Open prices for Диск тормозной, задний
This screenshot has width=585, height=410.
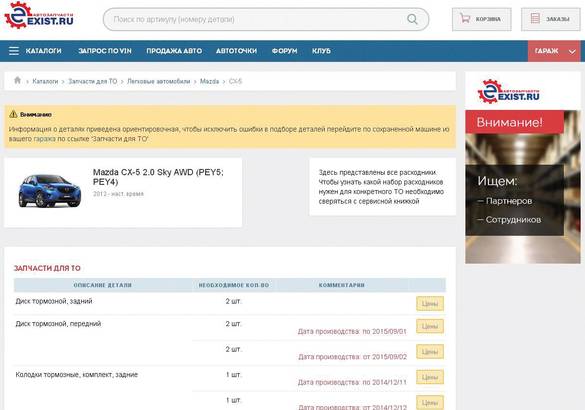[x=430, y=304]
